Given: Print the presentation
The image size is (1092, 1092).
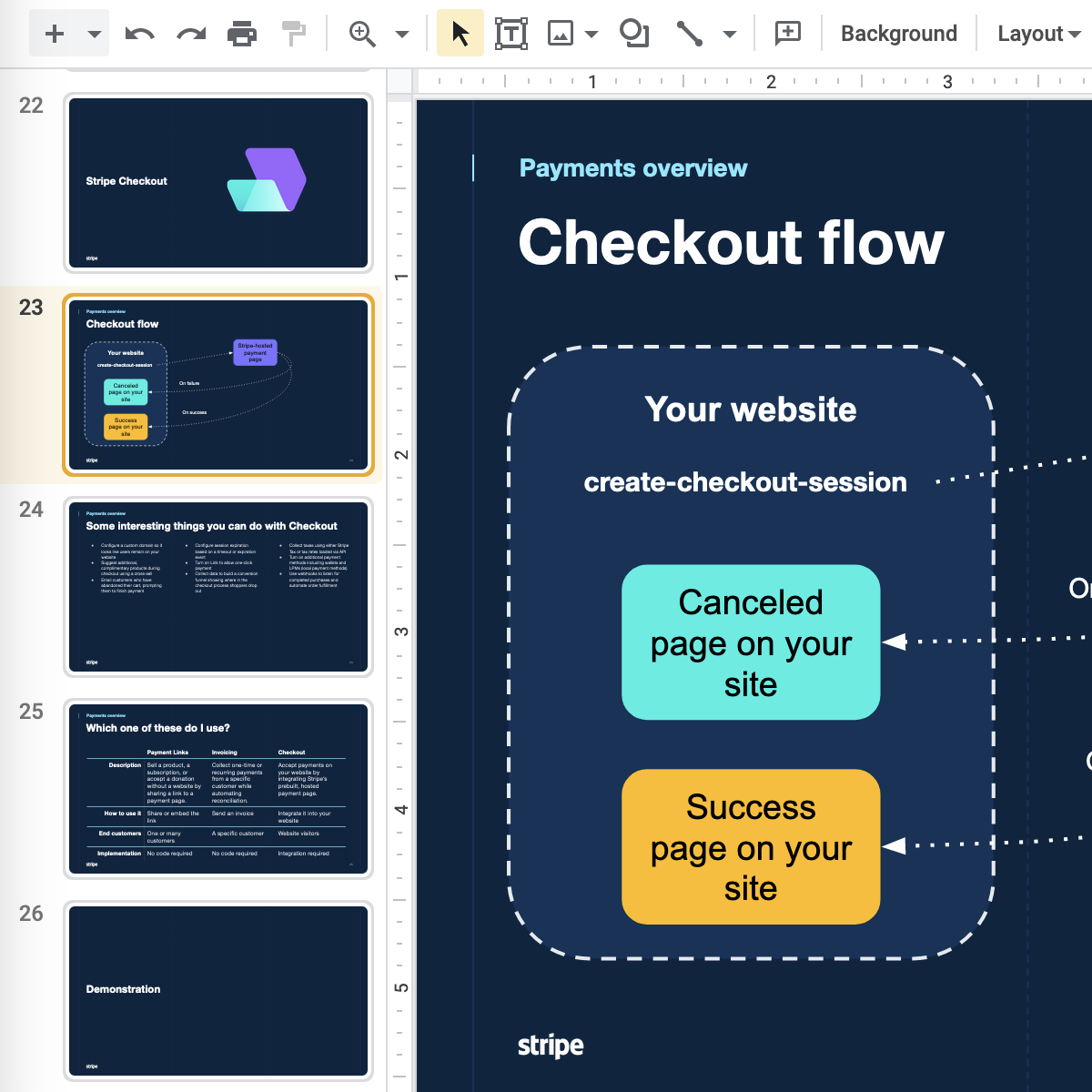Looking at the screenshot, I should coord(242,35).
